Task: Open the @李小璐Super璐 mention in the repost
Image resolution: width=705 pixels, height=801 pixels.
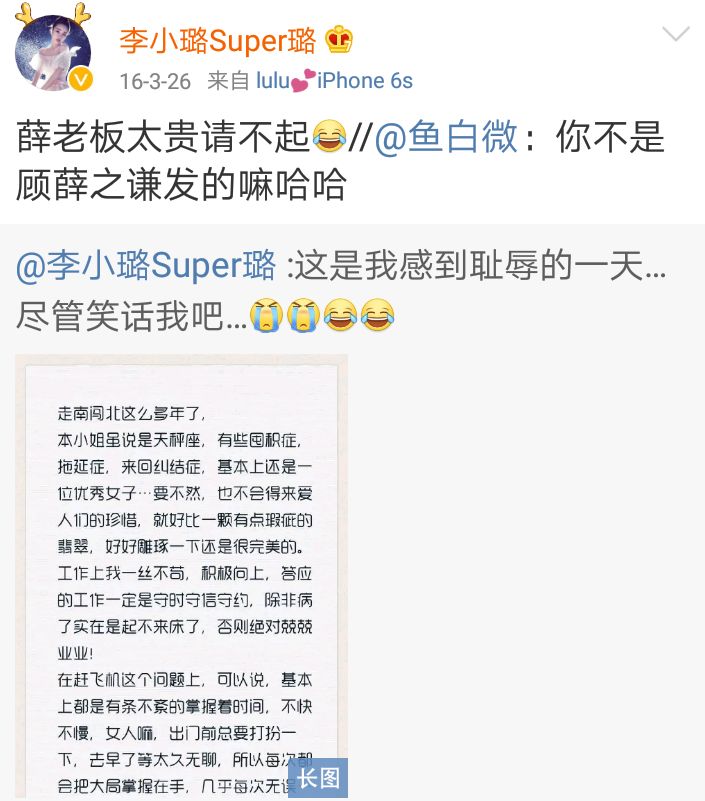Action: point(146,266)
